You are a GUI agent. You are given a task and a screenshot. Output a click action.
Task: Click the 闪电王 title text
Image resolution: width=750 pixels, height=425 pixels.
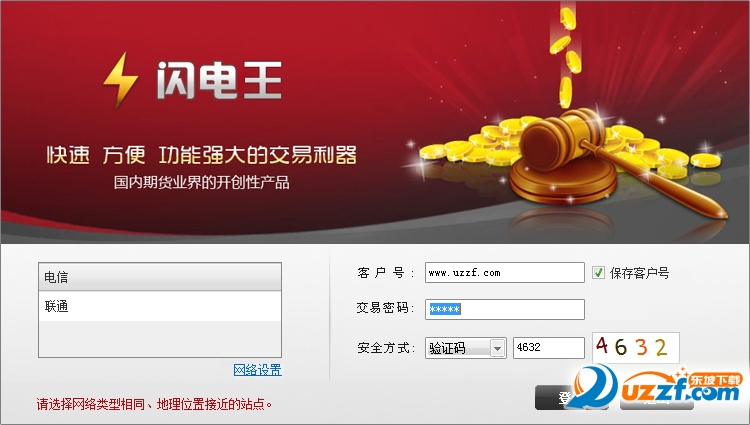point(219,80)
